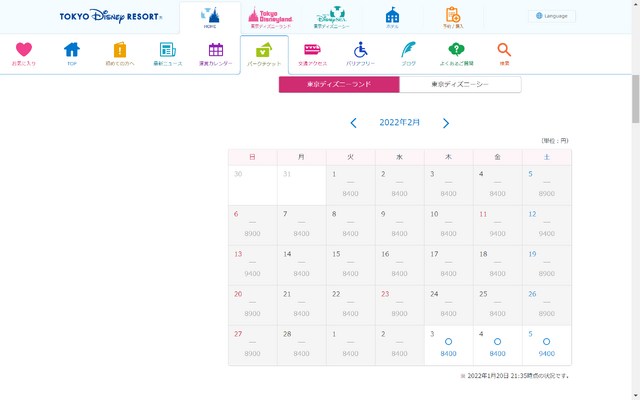This screenshot has height=400, width=640.
Task: Select the Park Ticket icon tab
Action: point(264,55)
